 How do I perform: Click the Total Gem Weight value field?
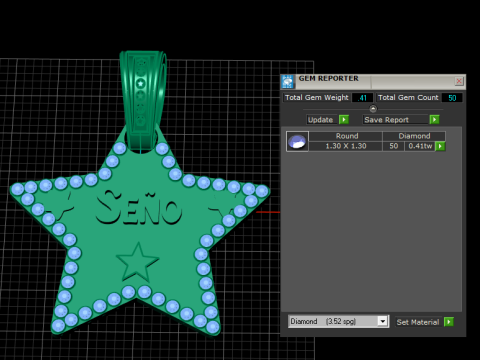click(362, 98)
